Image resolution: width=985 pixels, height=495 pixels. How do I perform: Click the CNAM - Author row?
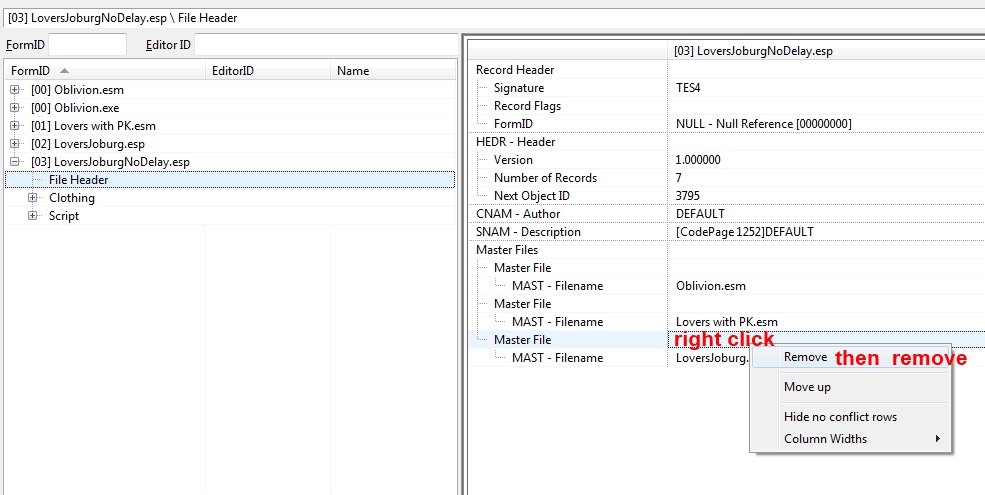517,214
